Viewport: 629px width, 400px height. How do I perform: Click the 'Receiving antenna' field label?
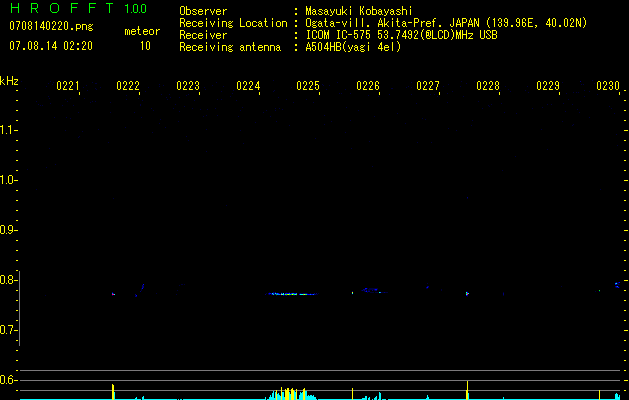(x=230, y=47)
